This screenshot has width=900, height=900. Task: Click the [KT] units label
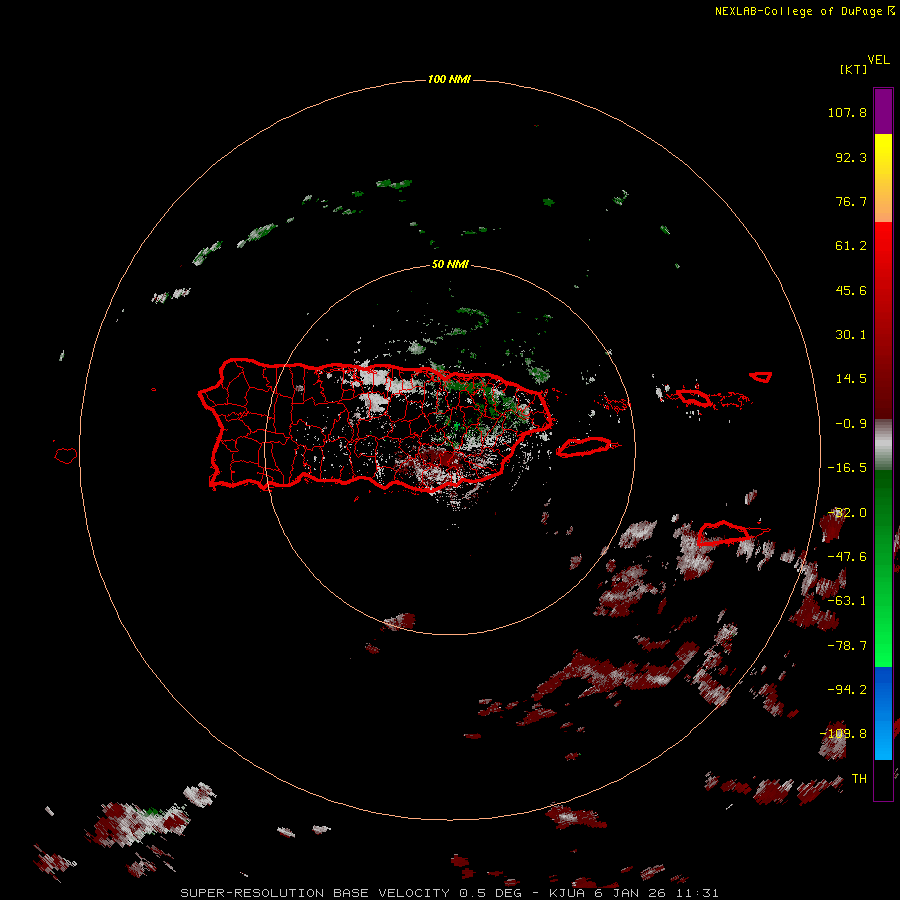[853, 69]
